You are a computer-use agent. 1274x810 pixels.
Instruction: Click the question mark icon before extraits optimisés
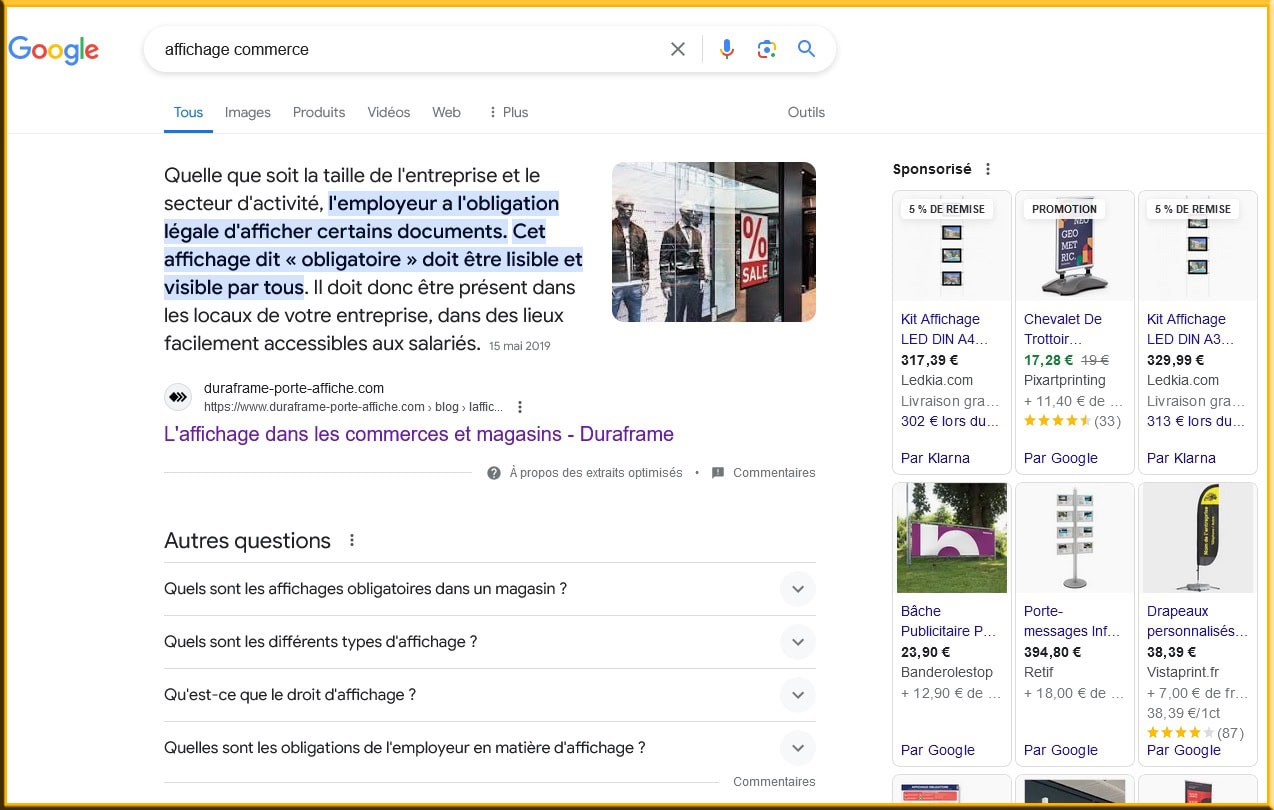494,472
